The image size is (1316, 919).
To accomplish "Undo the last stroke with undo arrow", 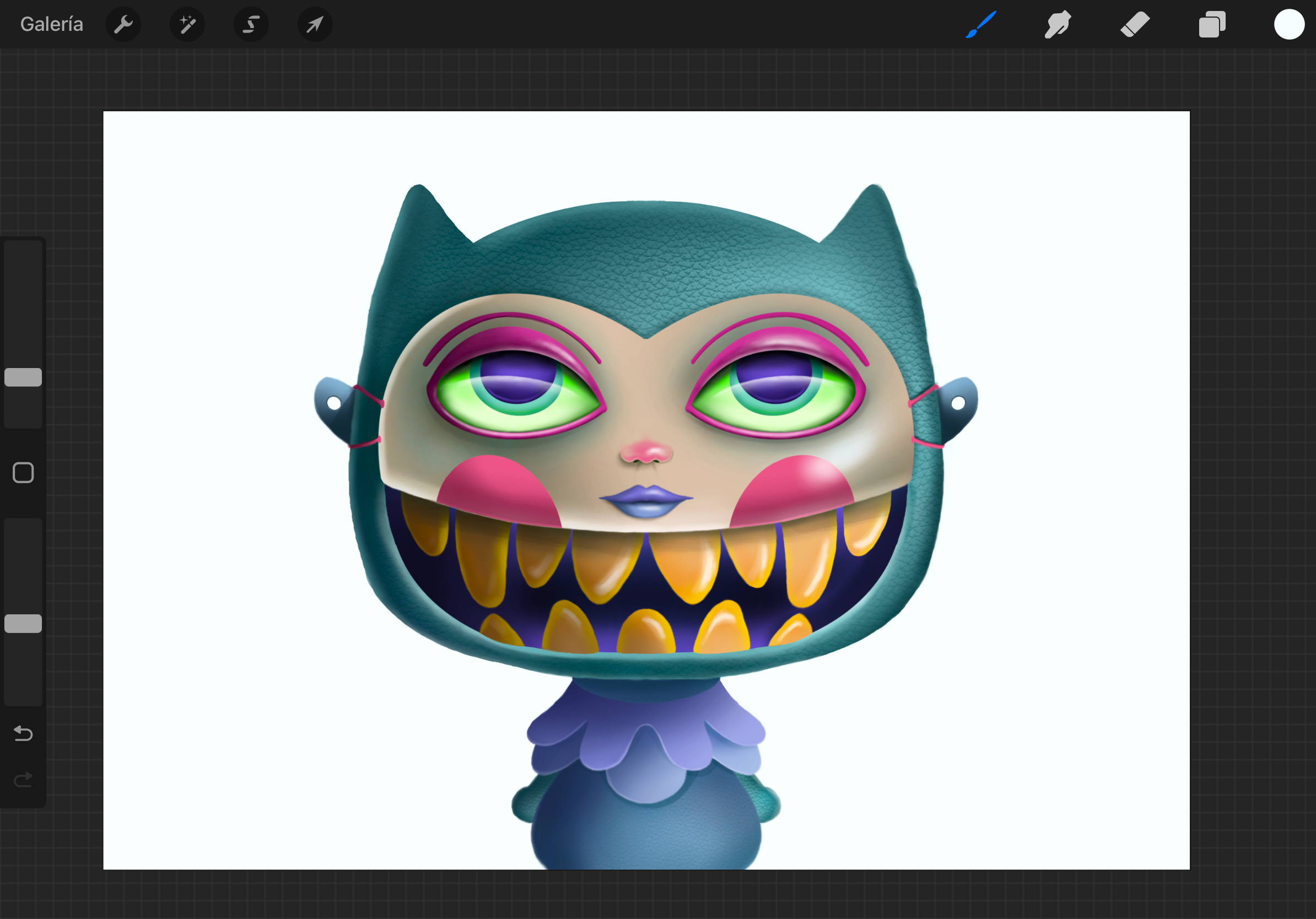I will (23, 733).
